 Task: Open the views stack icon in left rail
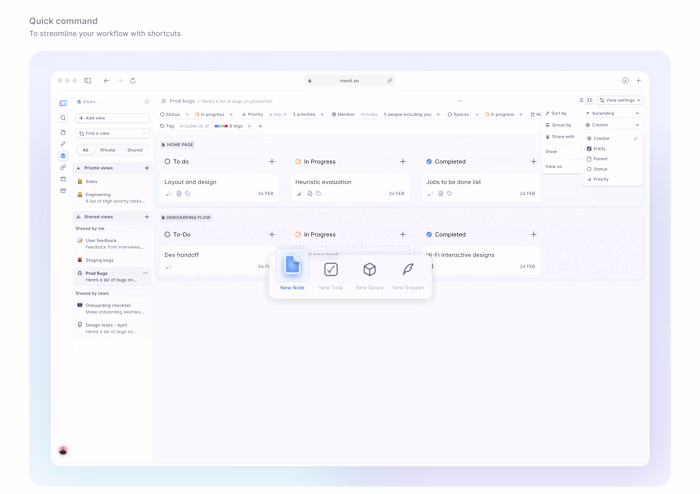[x=63, y=156]
